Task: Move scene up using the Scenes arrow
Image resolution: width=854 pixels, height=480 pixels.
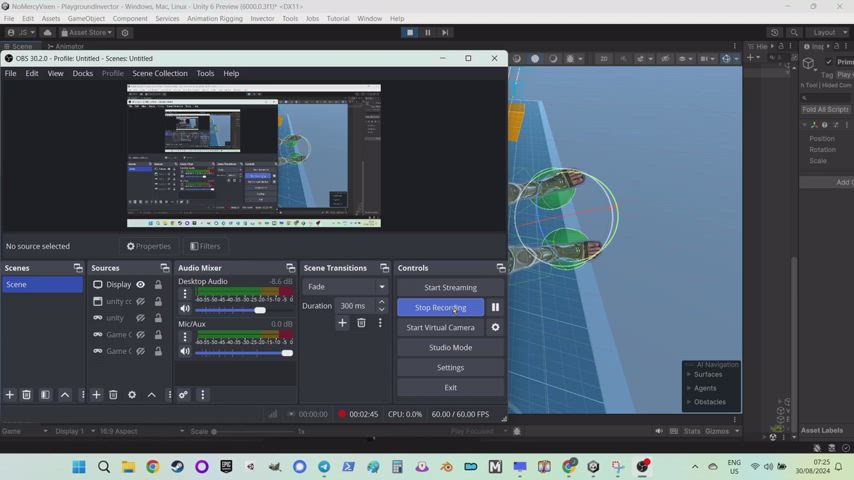Action: pyautogui.click(x=65, y=394)
